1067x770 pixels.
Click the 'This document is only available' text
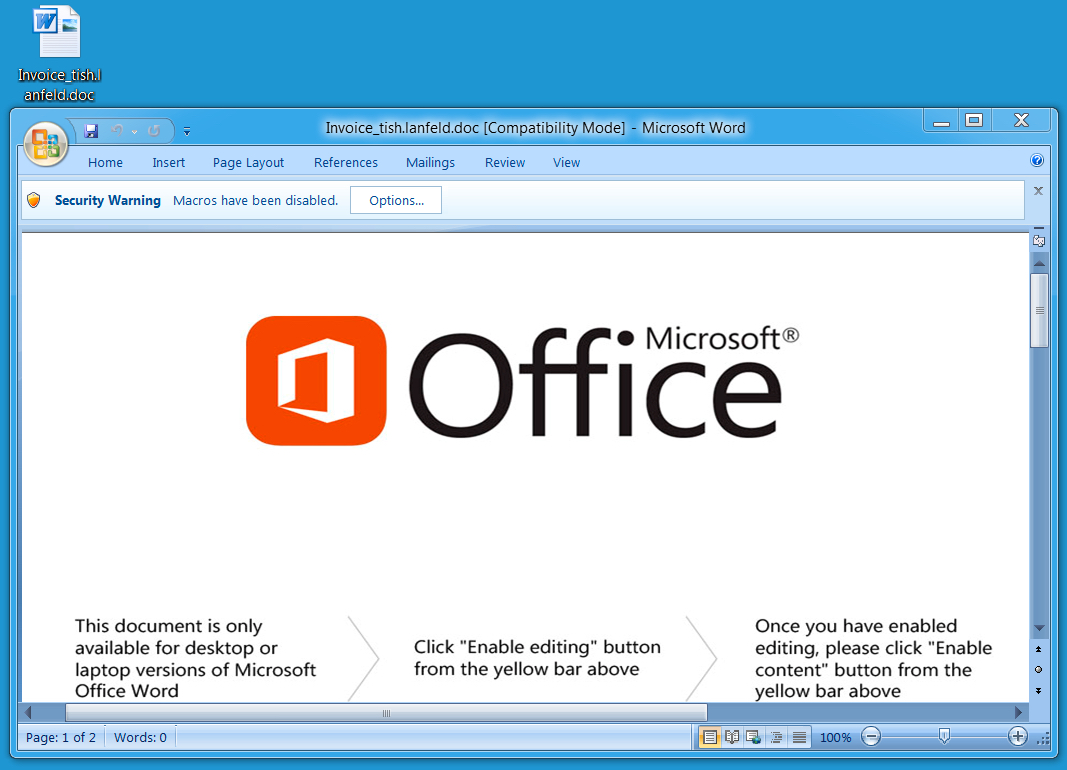pos(195,658)
